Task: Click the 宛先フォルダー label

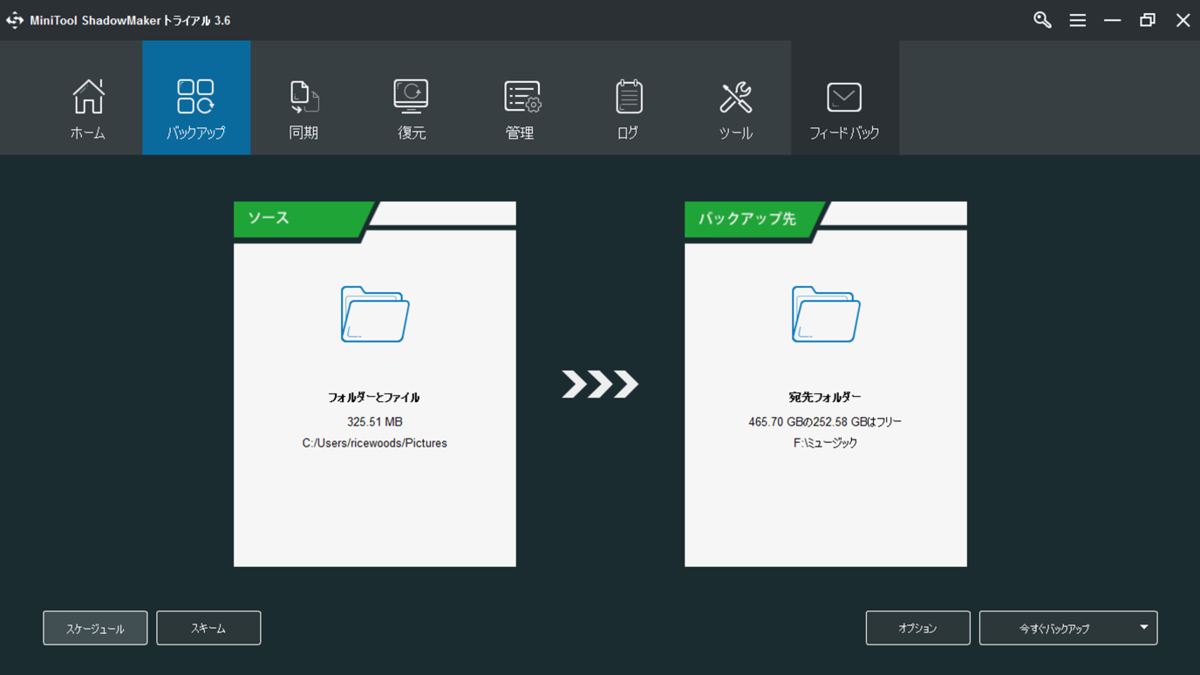Action: [825, 398]
